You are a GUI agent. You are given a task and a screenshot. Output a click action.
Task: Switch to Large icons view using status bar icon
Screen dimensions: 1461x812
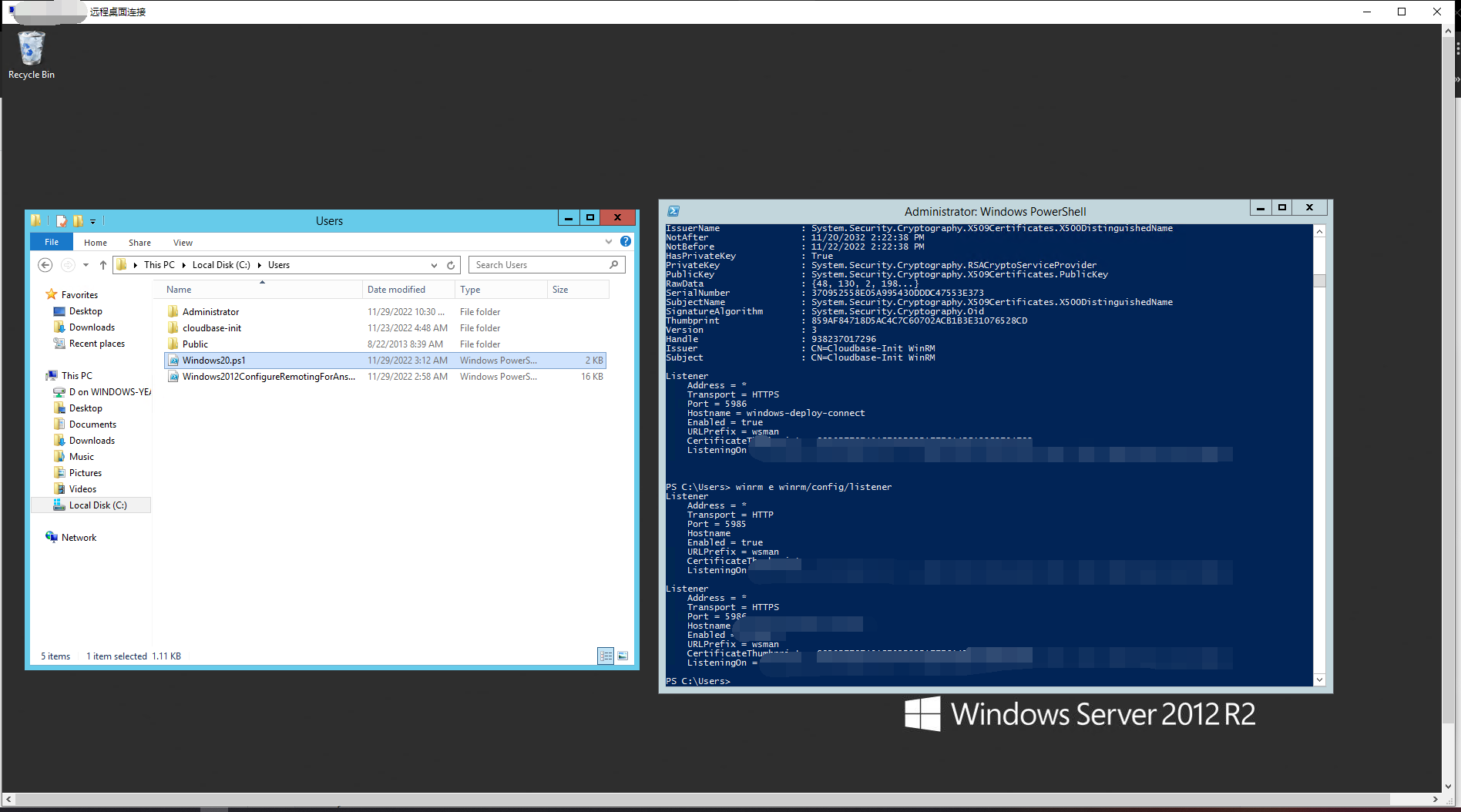(623, 656)
